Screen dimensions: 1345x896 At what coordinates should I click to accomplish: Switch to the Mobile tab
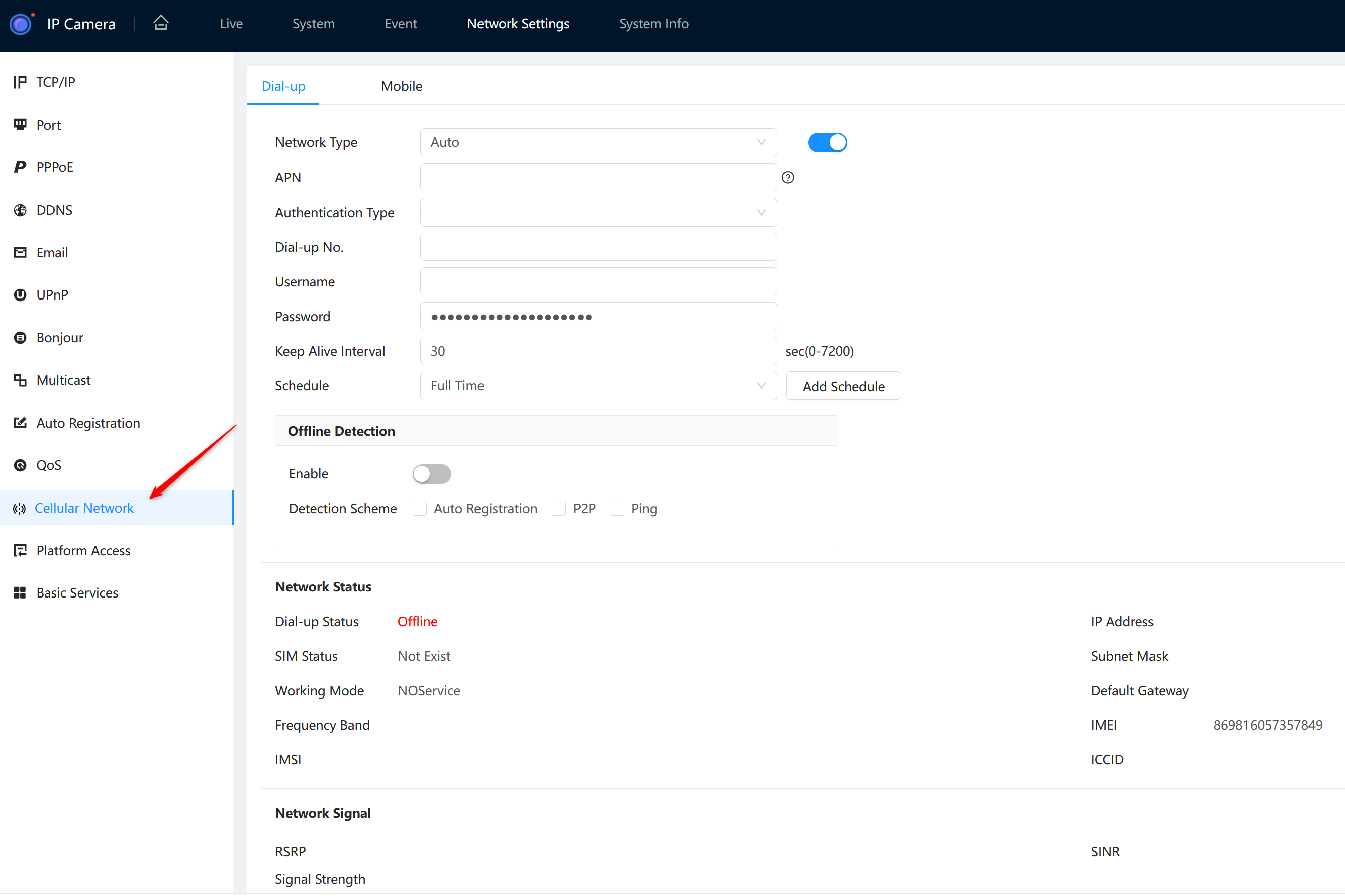[402, 86]
